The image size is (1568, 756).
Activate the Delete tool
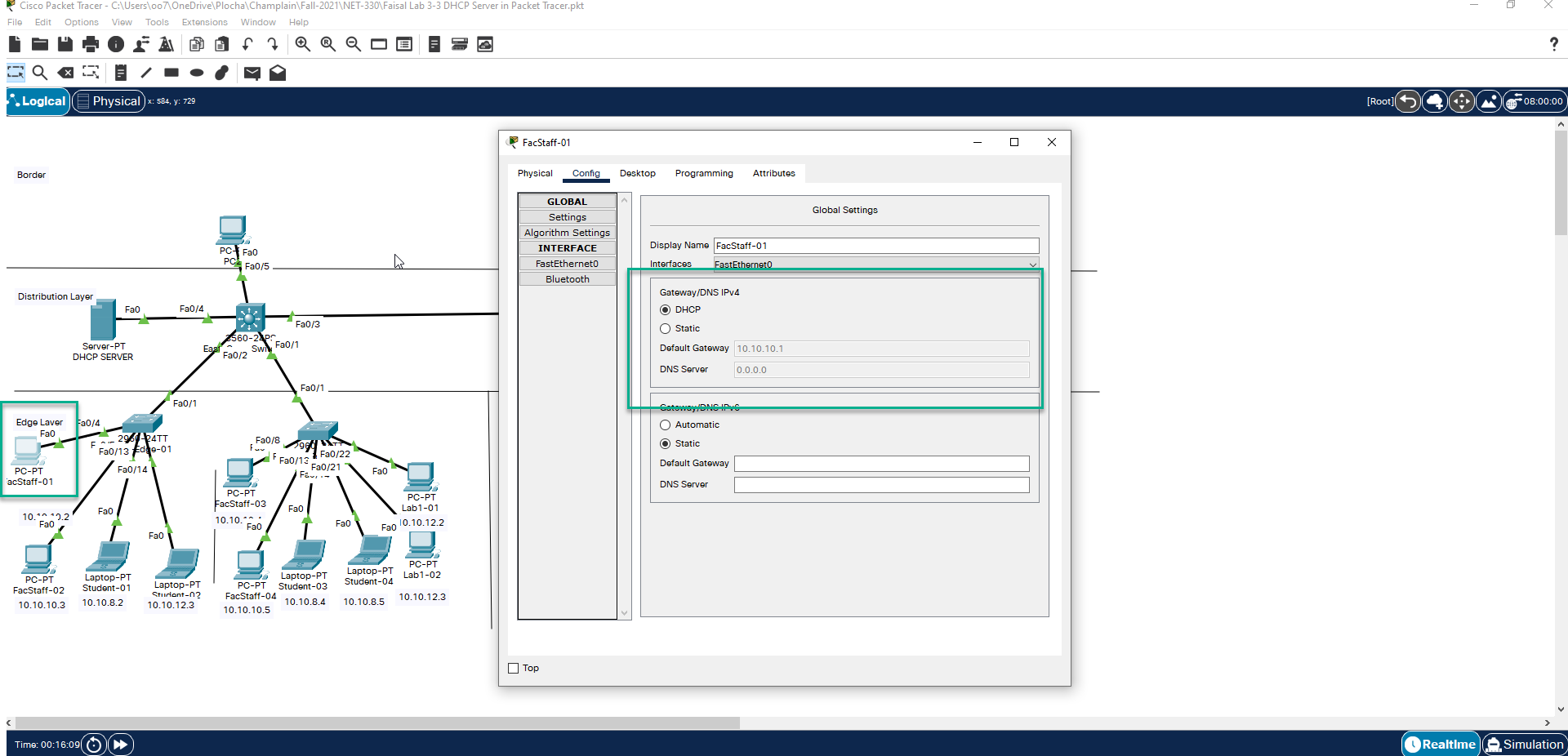point(65,73)
